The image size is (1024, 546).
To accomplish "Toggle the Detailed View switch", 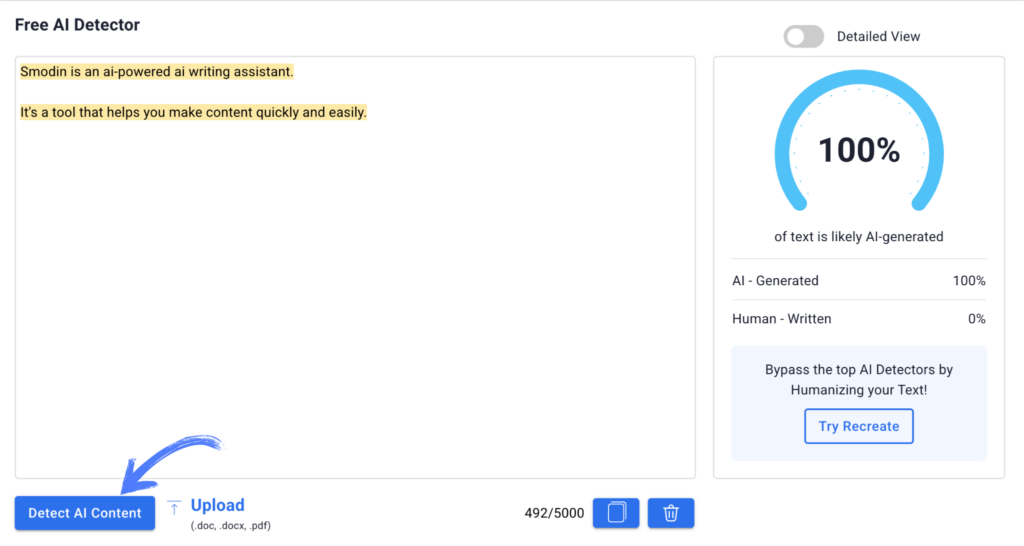I will tap(803, 36).
